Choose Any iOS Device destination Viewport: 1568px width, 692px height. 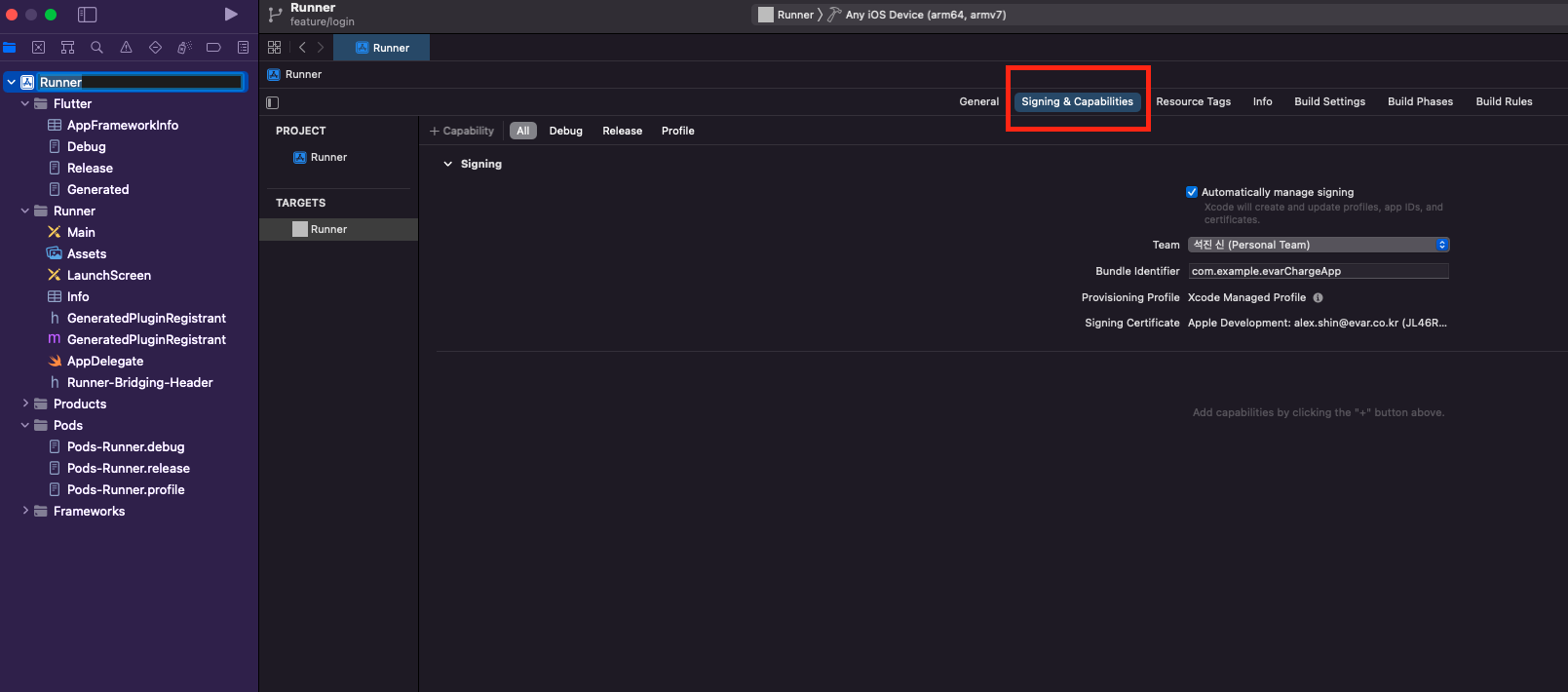click(926, 15)
